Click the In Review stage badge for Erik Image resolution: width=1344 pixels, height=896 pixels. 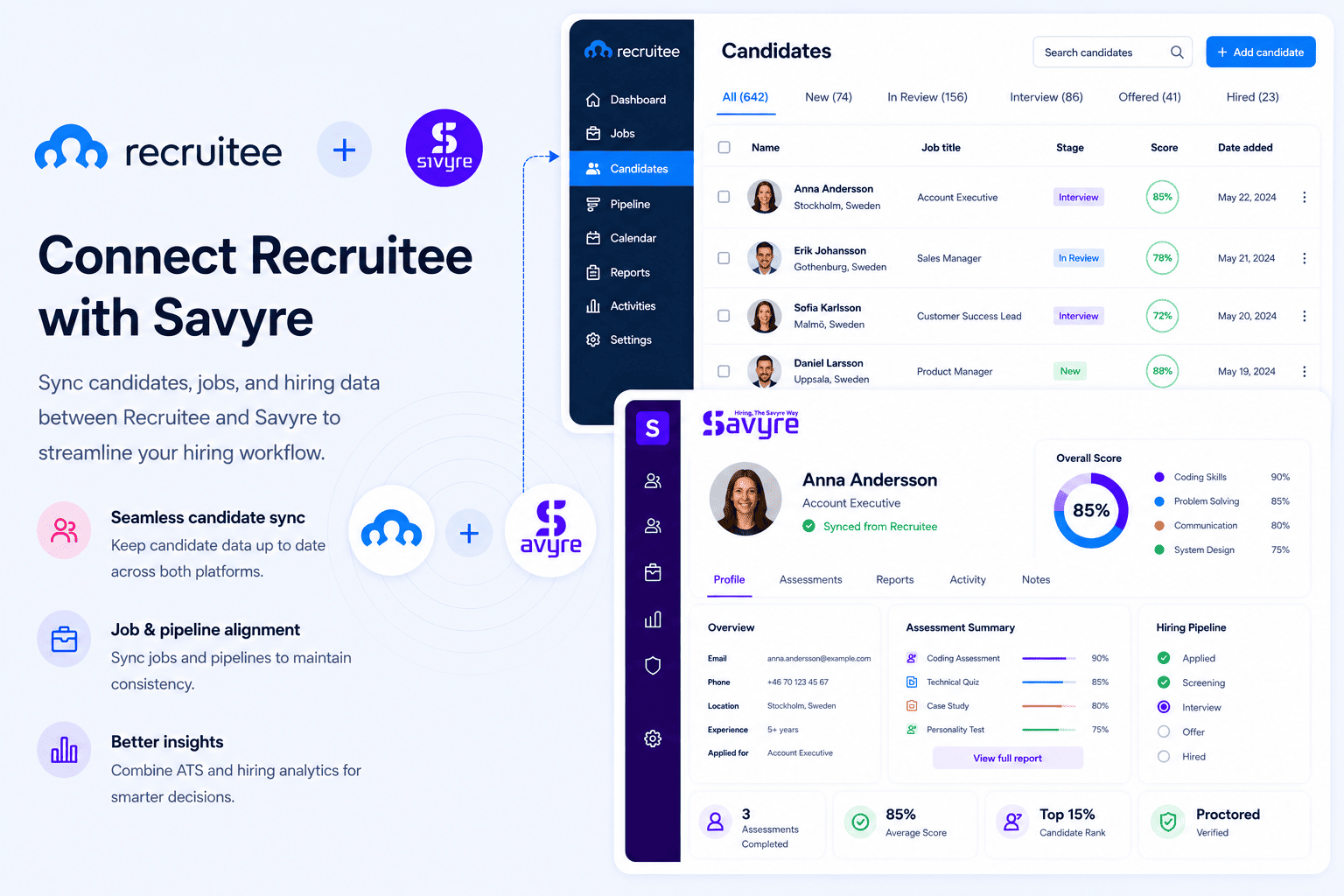point(1079,258)
